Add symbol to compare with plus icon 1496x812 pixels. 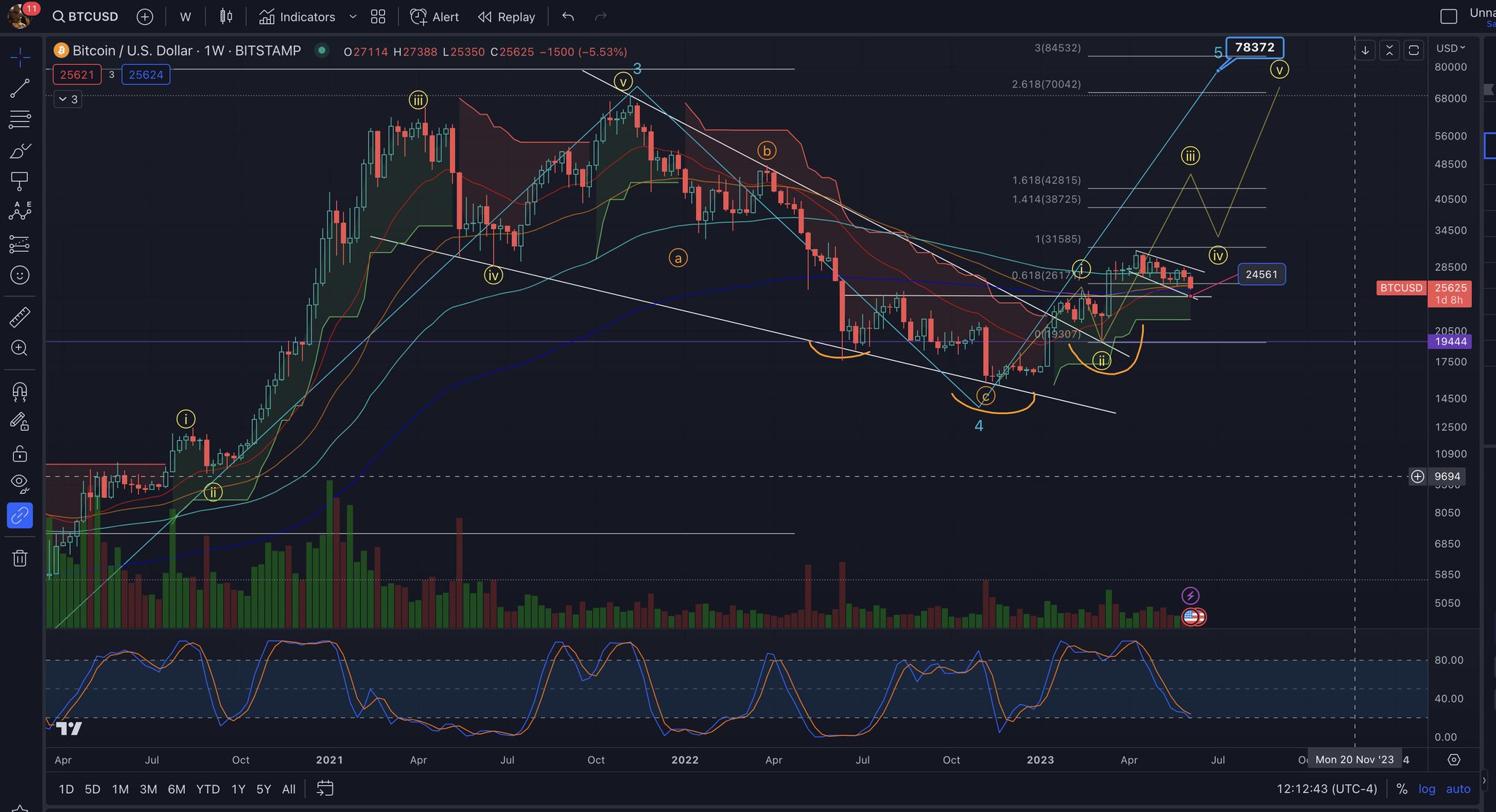tap(145, 17)
